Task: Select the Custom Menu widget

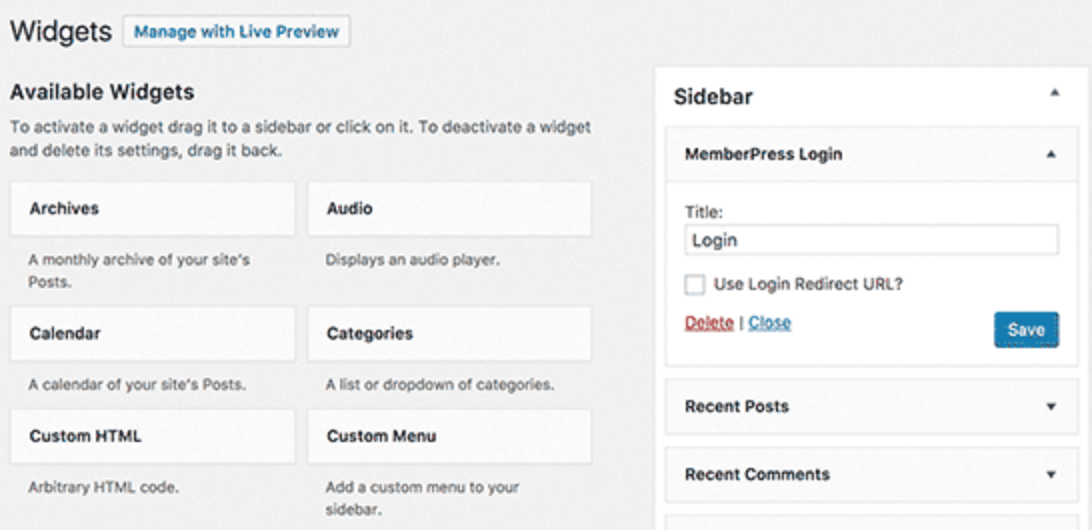Action: click(x=449, y=437)
